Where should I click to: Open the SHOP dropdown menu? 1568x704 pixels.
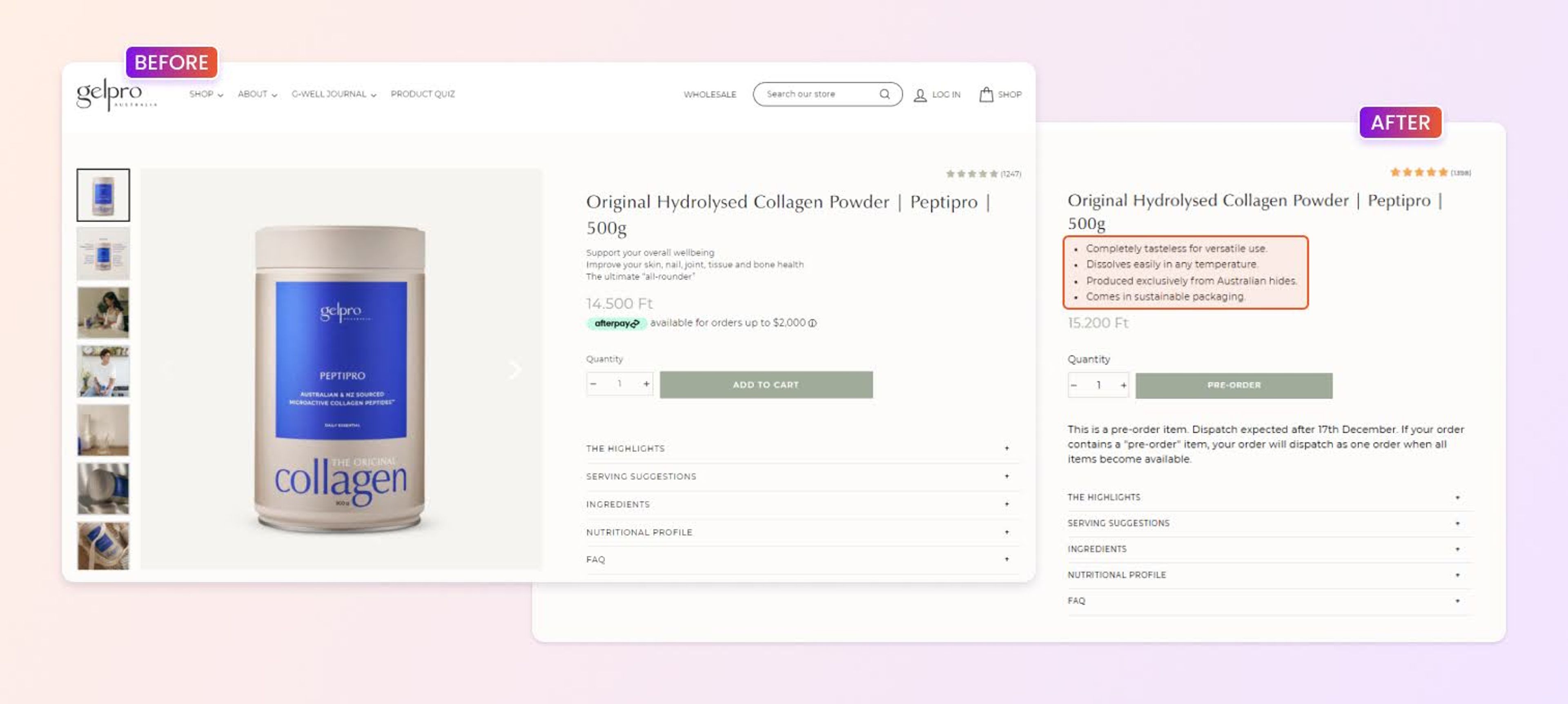(206, 94)
